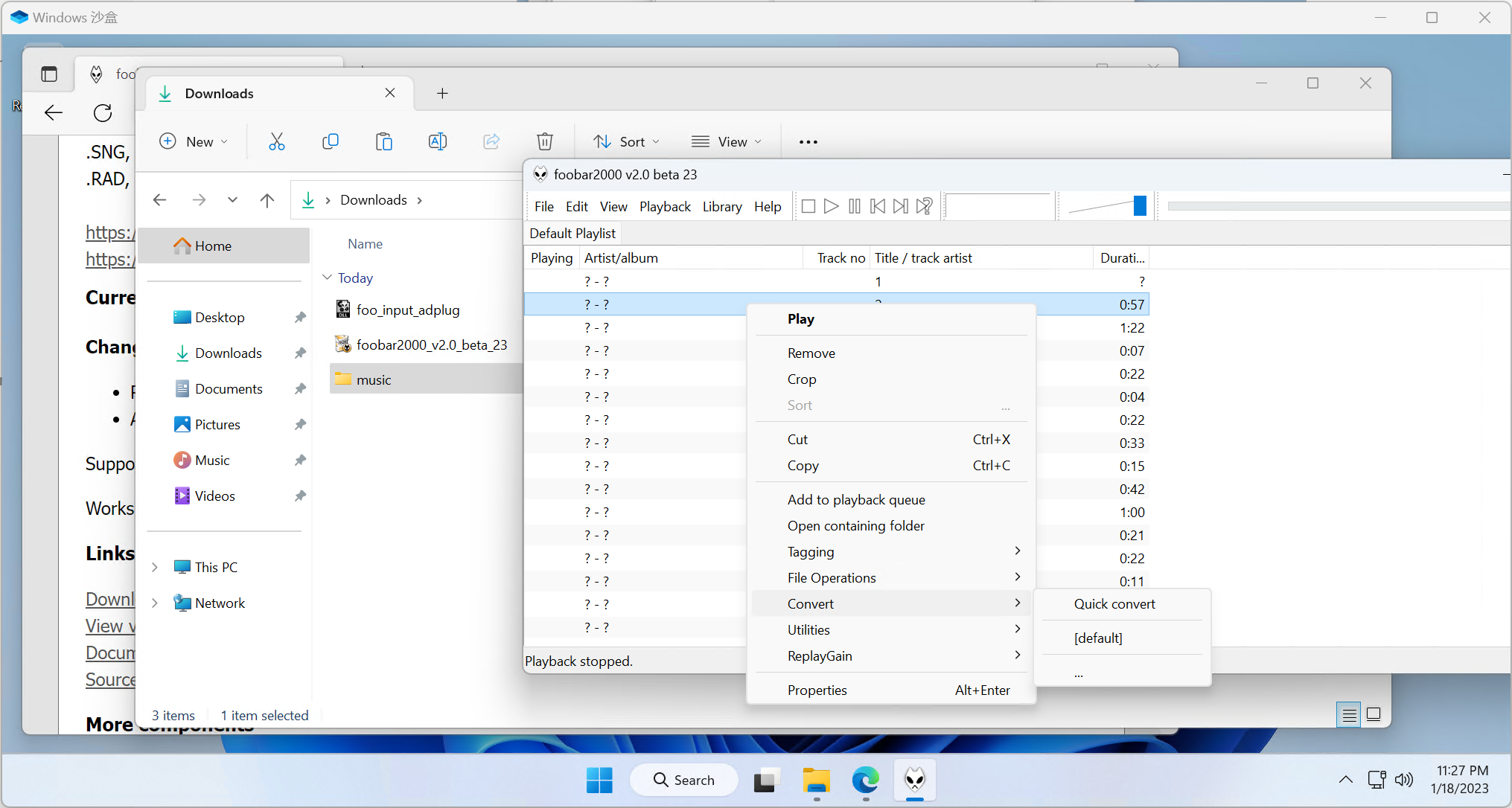Click the Previous track icon
The height and width of the screenshot is (808, 1512).
pos(878,206)
